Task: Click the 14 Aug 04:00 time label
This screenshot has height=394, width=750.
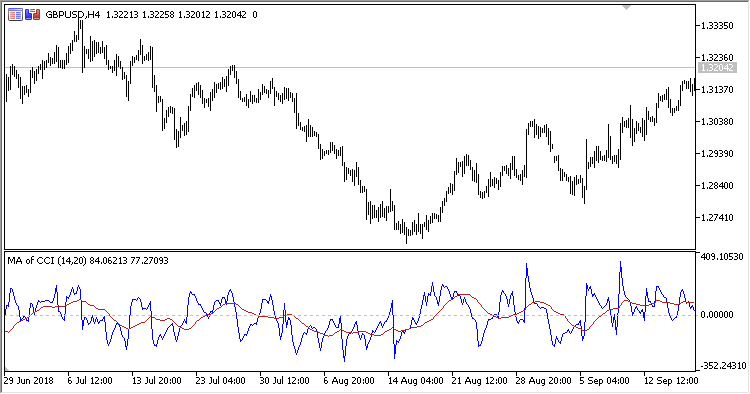Action: pyautogui.click(x=416, y=381)
